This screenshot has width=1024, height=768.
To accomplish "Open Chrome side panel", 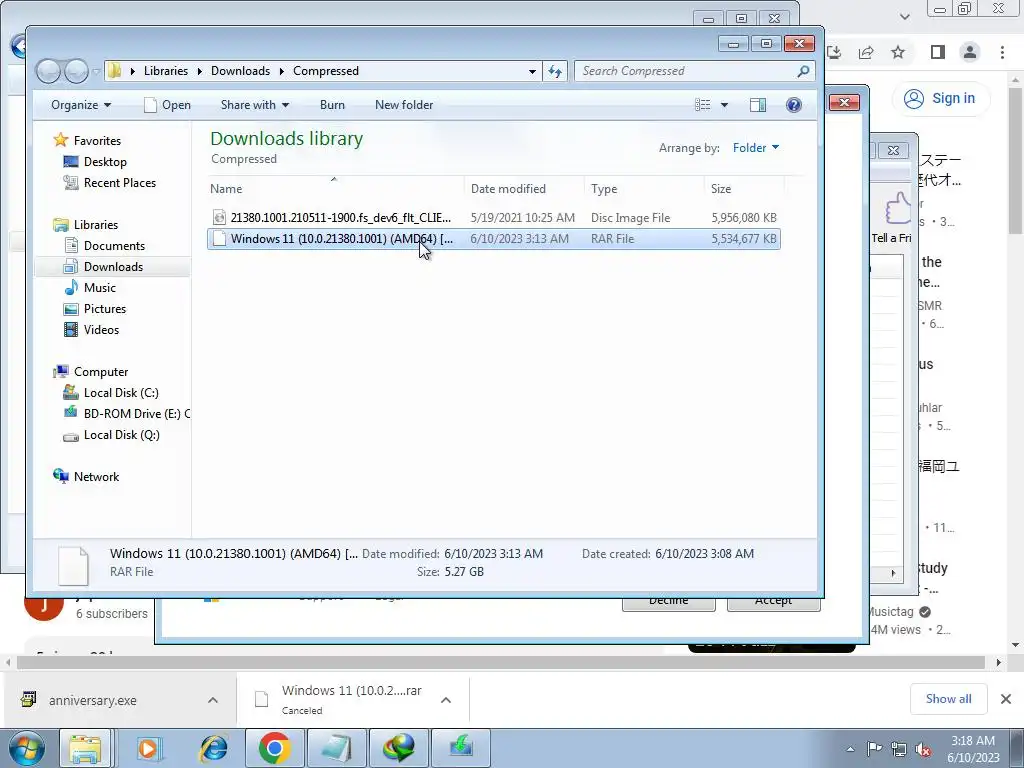I will tap(938, 52).
